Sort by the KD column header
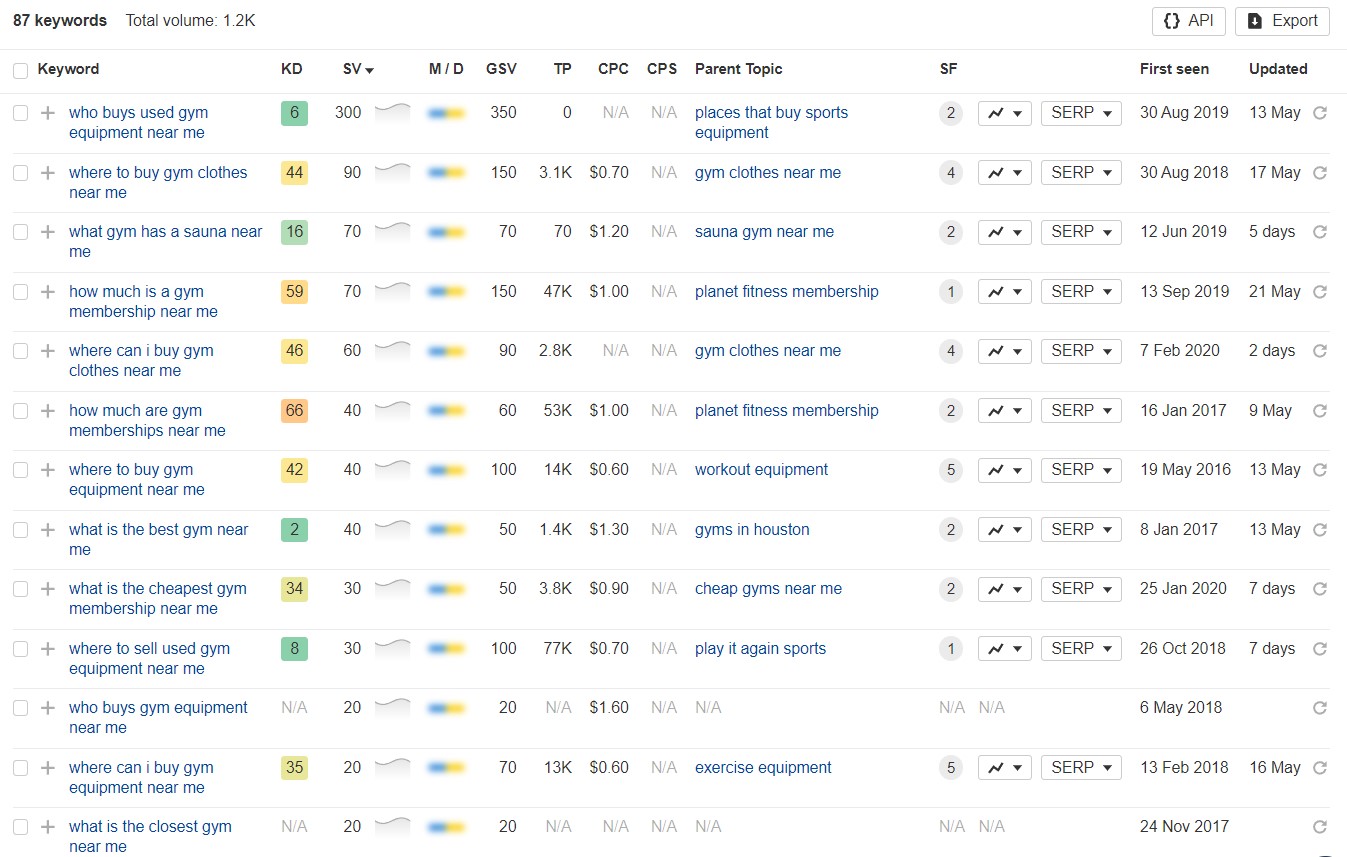The height and width of the screenshot is (857, 1347). point(291,69)
